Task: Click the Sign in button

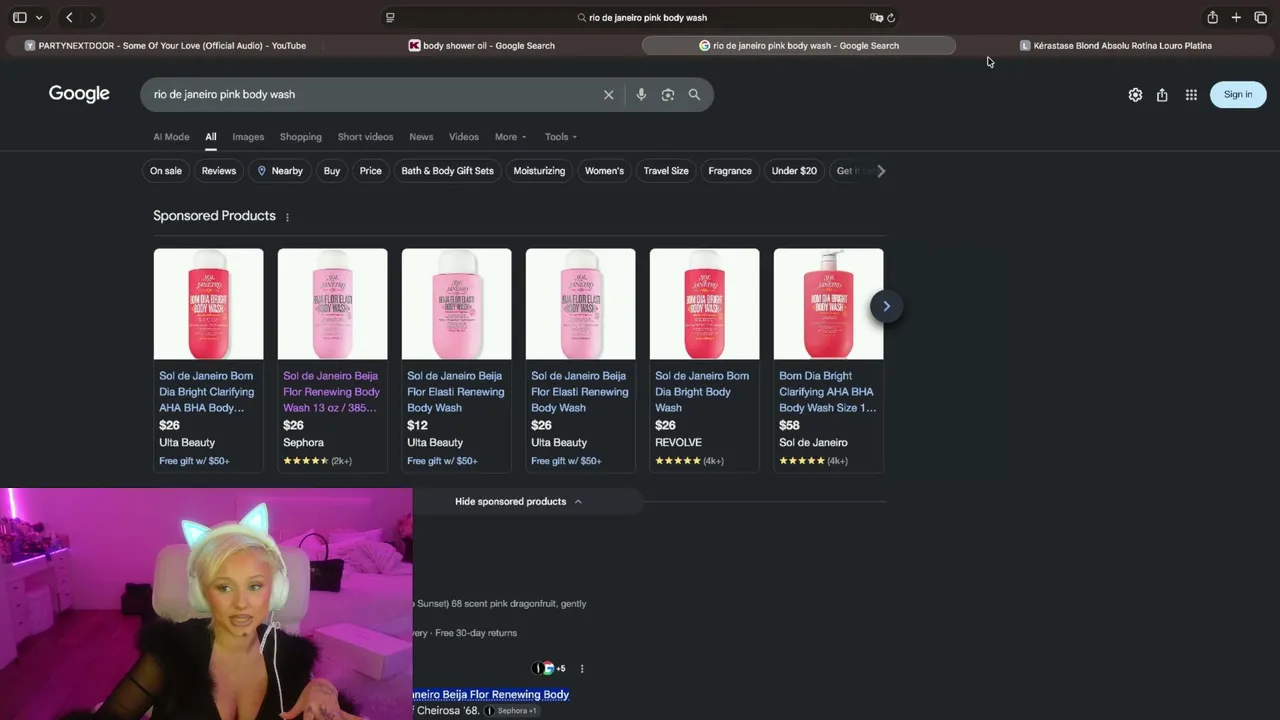Action: click(1238, 94)
